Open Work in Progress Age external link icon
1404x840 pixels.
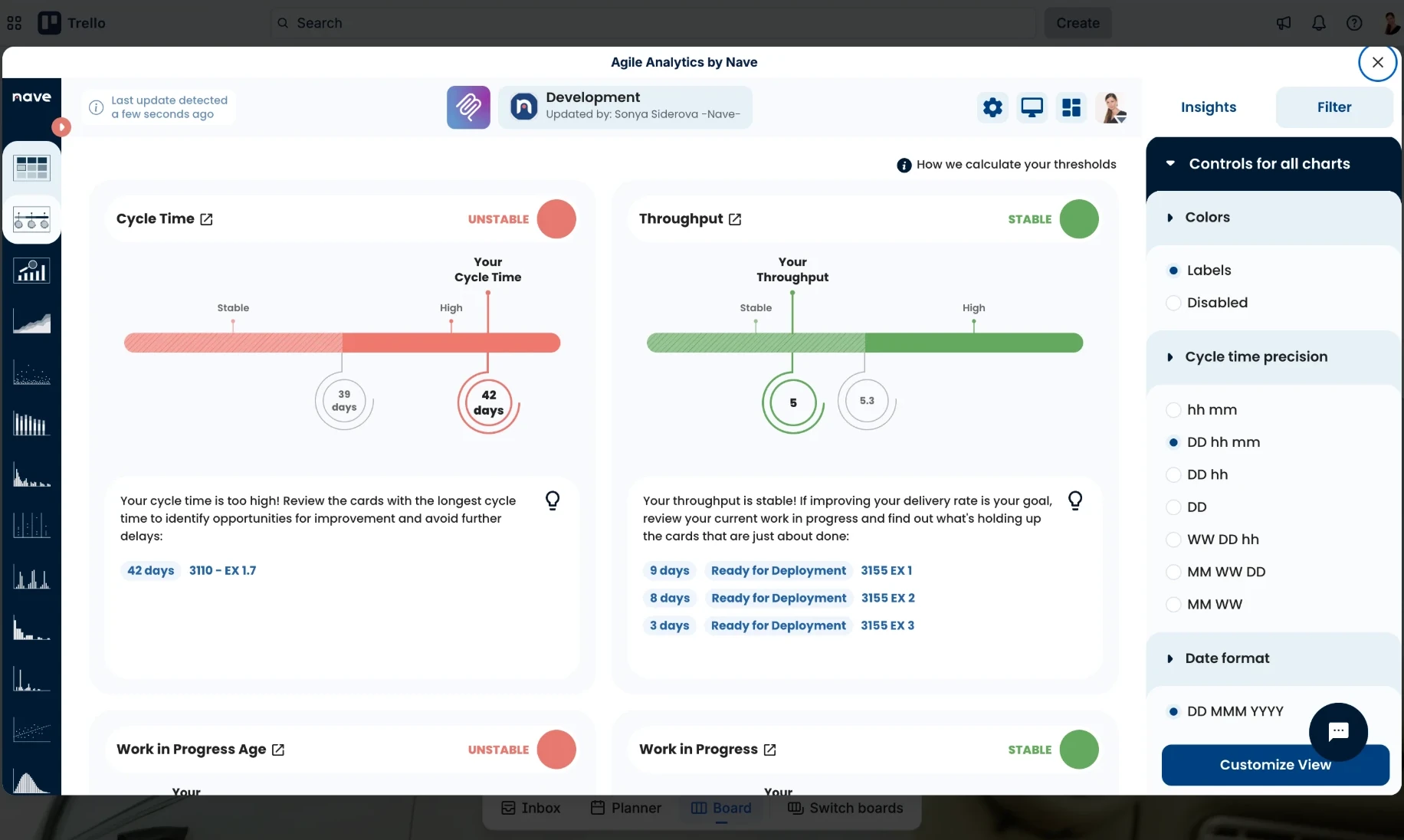[x=278, y=750]
